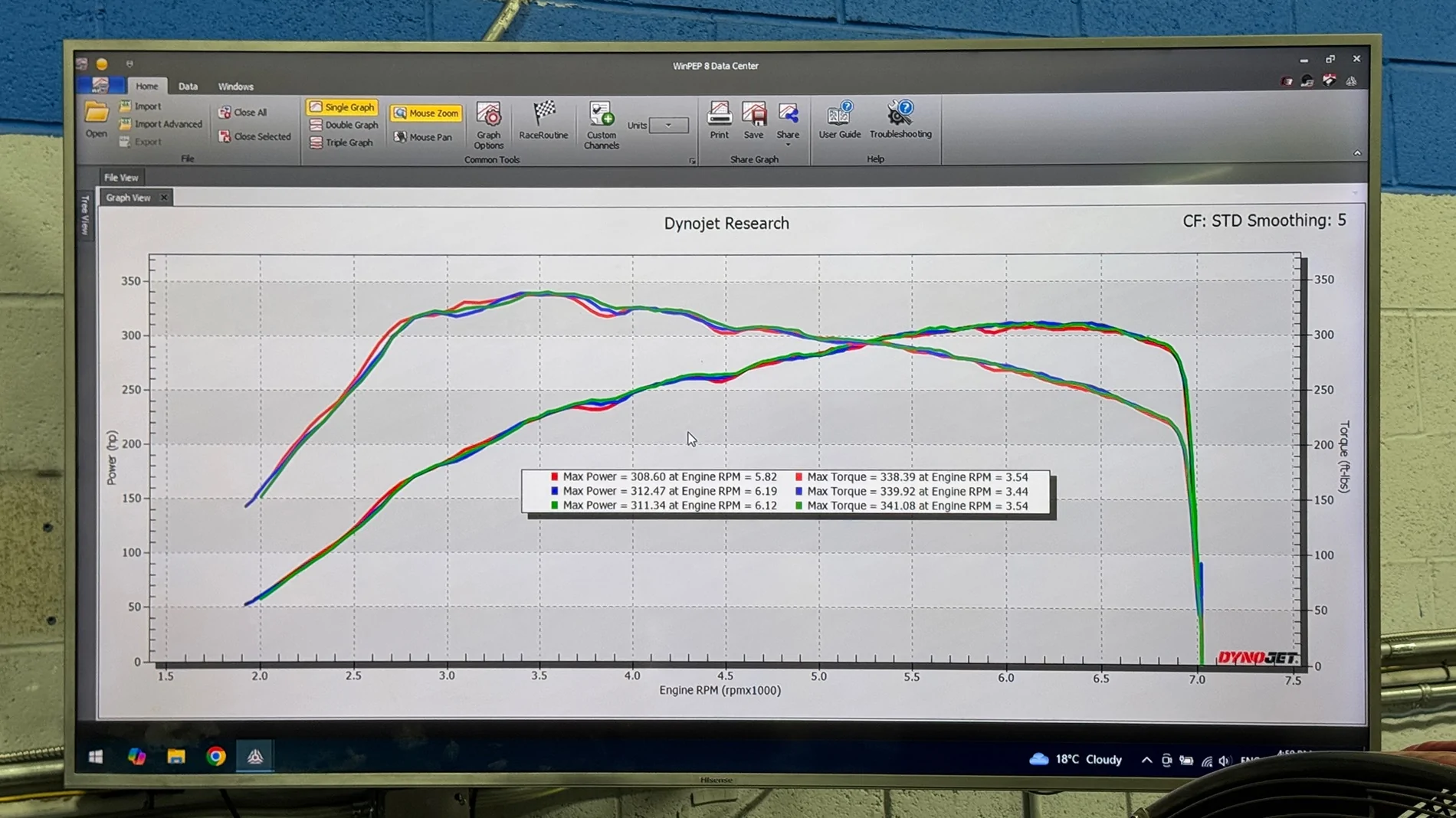Enable Single Graph layout
This screenshot has width=1456, height=818.
click(342, 107)
